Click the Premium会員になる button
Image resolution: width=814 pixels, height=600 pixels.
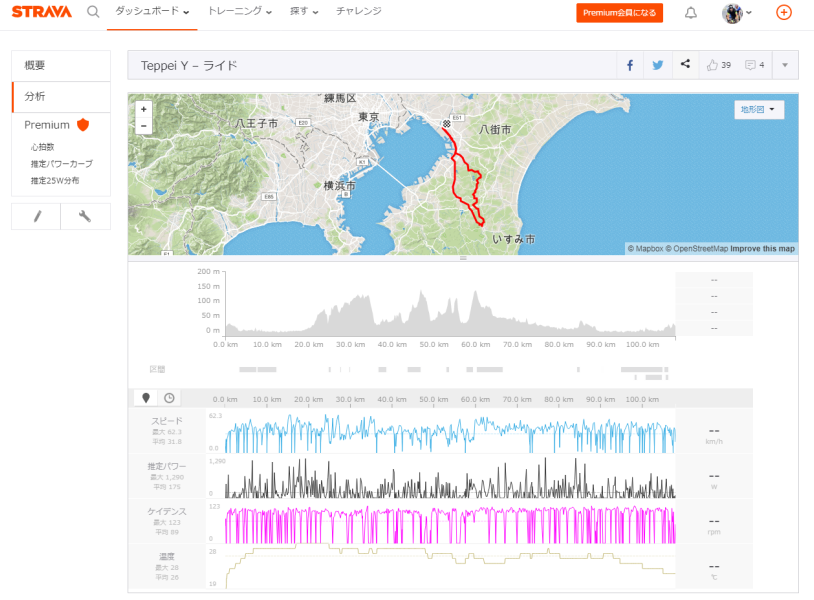619,13
